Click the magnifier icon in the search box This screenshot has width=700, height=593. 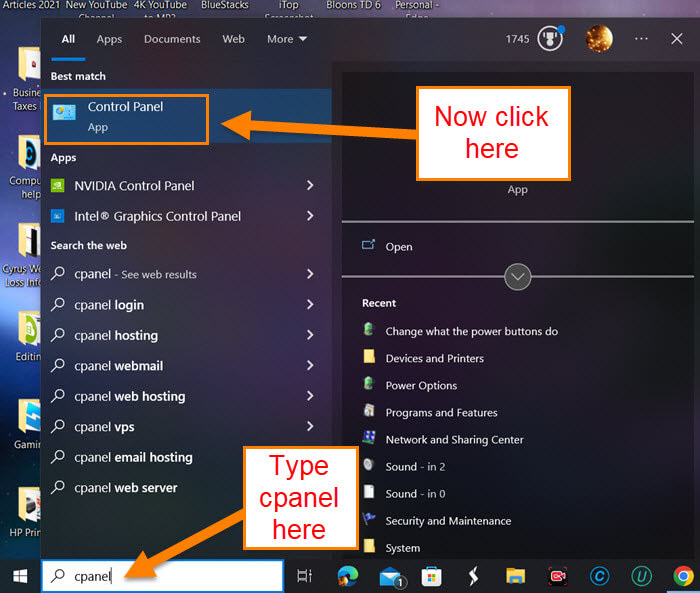[58, 576]
